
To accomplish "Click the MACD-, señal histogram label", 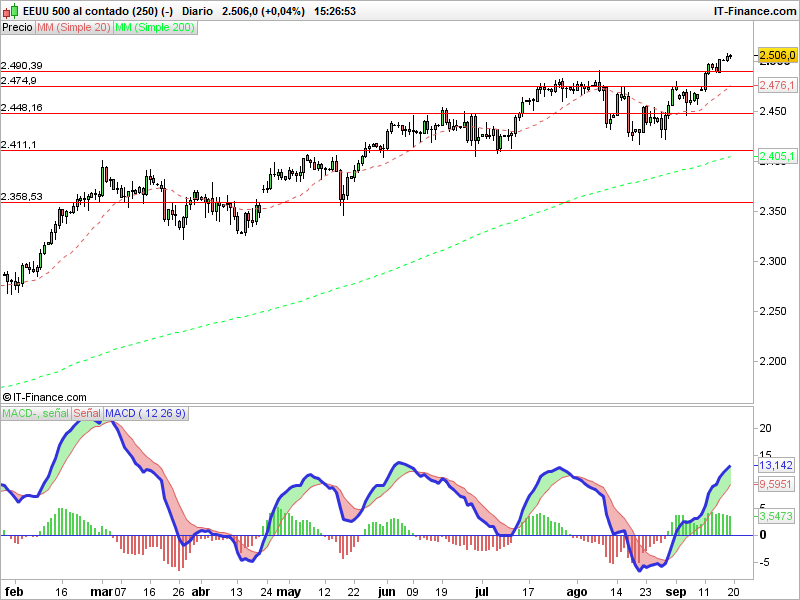I will click(x=35, y=413).
